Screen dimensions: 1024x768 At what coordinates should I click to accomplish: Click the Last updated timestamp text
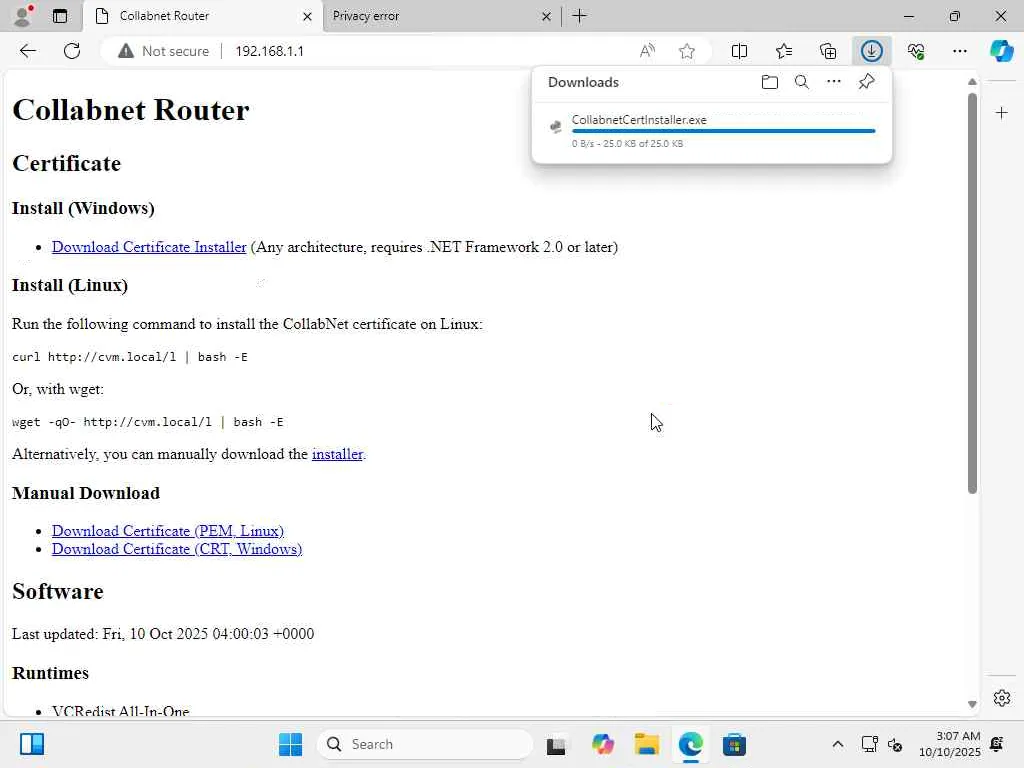(x=163, y=633)
